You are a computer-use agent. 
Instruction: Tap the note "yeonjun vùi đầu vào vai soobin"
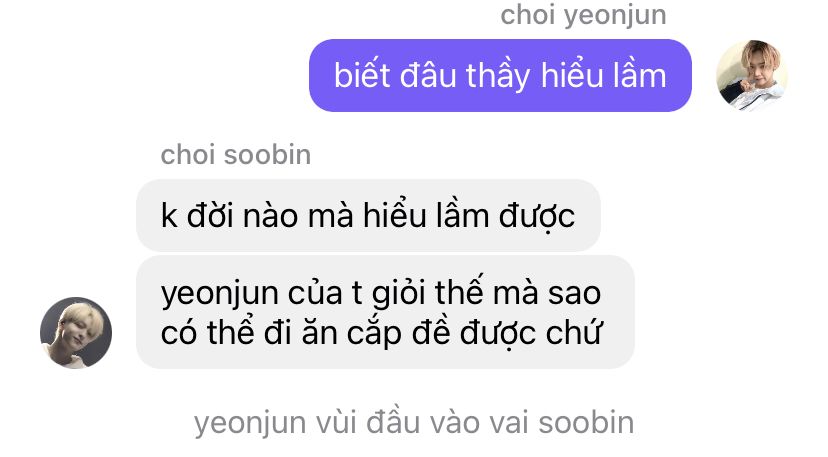pyautogui.click(x=414, y=423)
